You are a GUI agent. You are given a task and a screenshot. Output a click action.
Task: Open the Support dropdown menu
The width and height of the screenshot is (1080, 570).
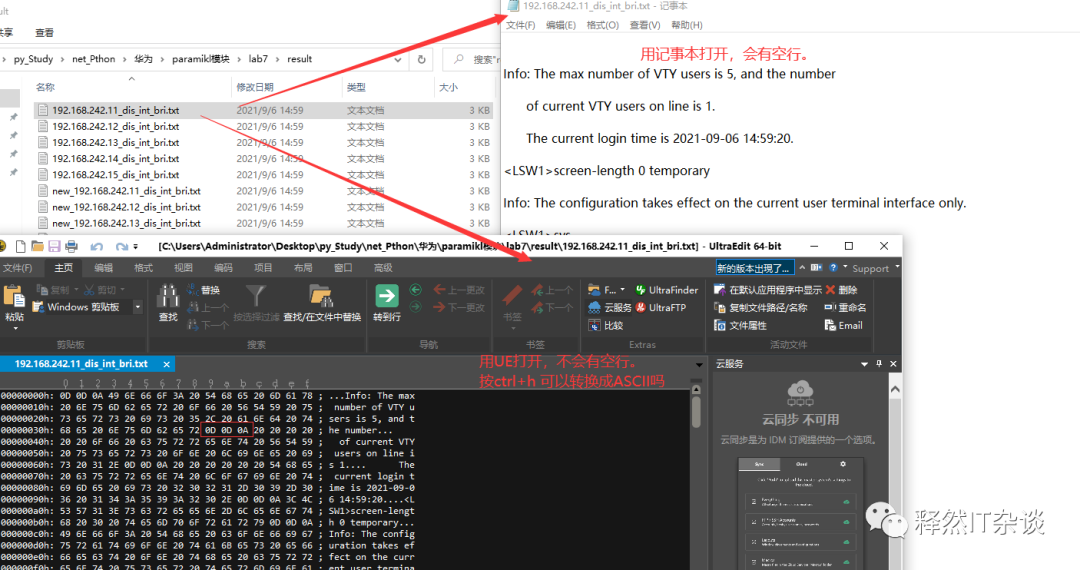(x=897, y=267)
